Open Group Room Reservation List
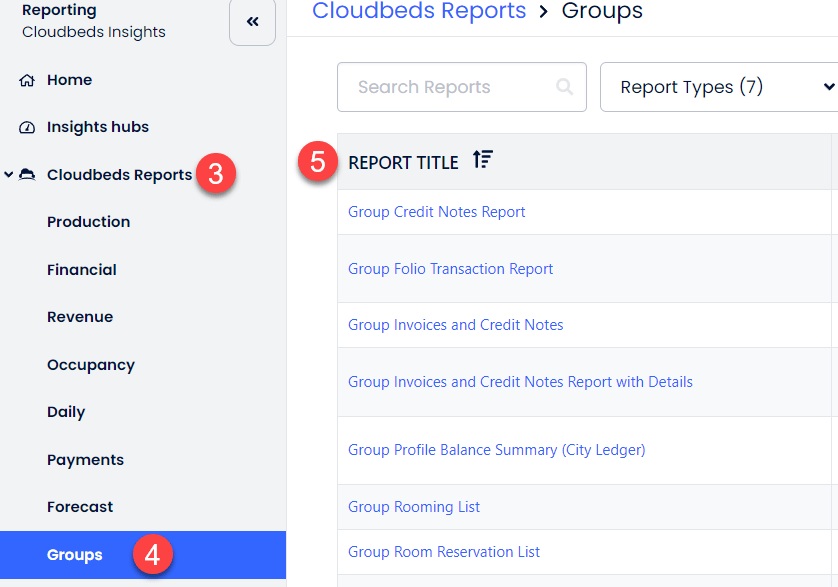Image resolution: width=838 pixels, height=587 pixels. (x=443, y=552)
